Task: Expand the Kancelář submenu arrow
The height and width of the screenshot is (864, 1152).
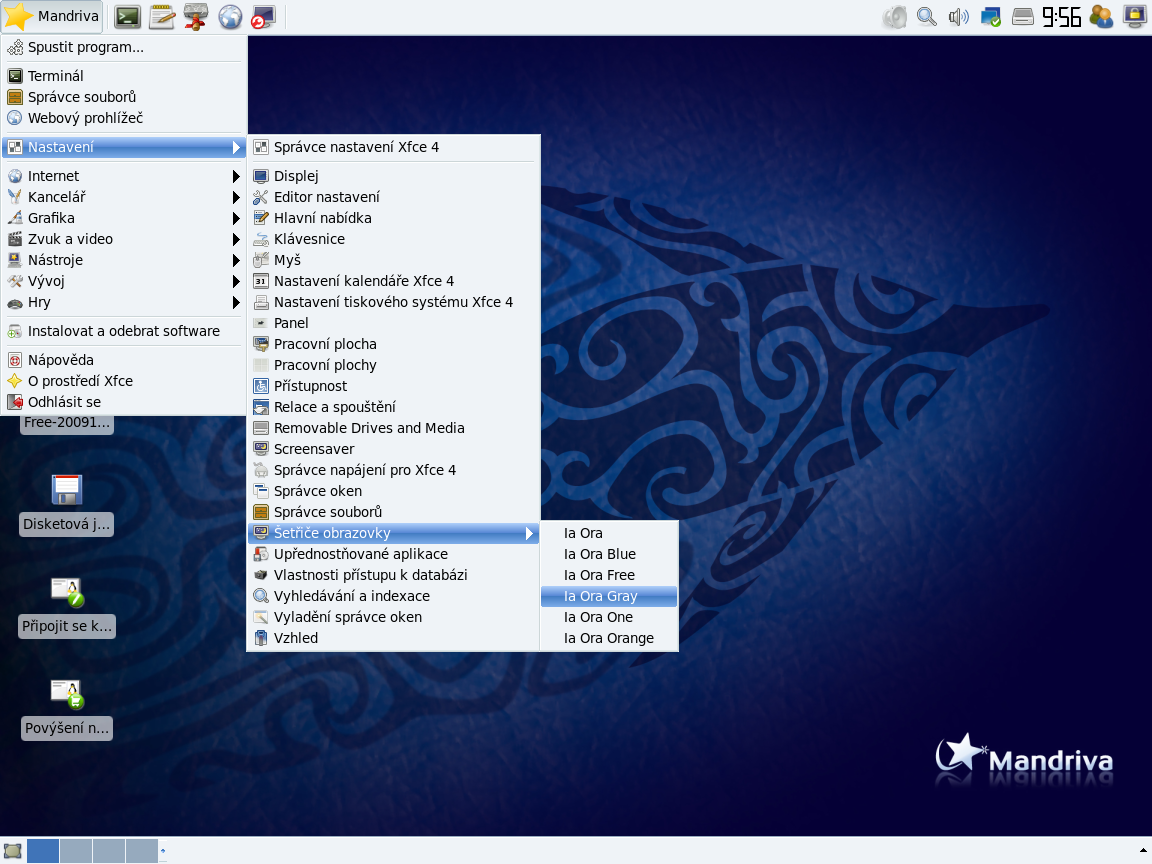Action: [x=236, y=197]
